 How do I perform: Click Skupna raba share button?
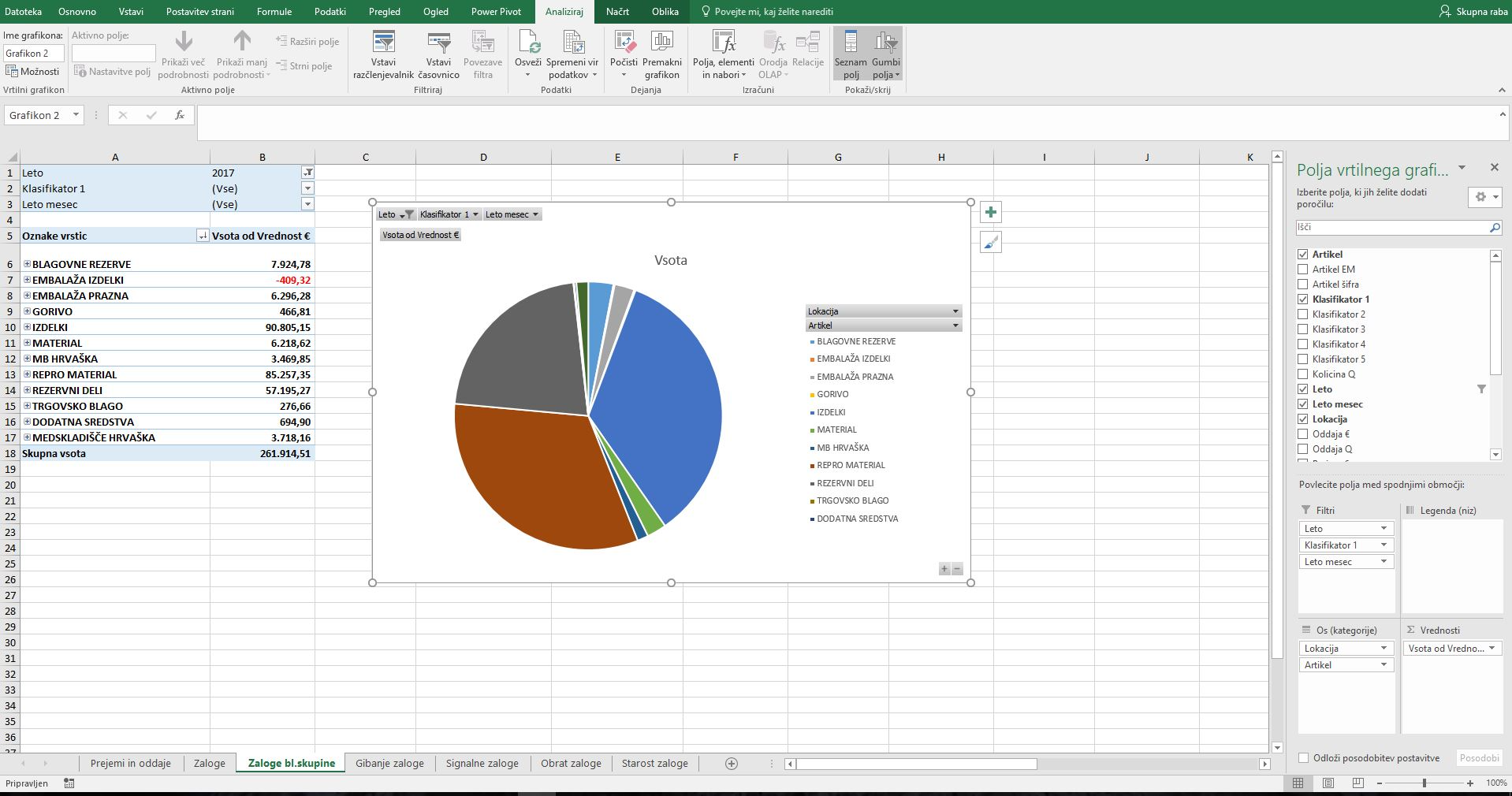point(1473,12)
